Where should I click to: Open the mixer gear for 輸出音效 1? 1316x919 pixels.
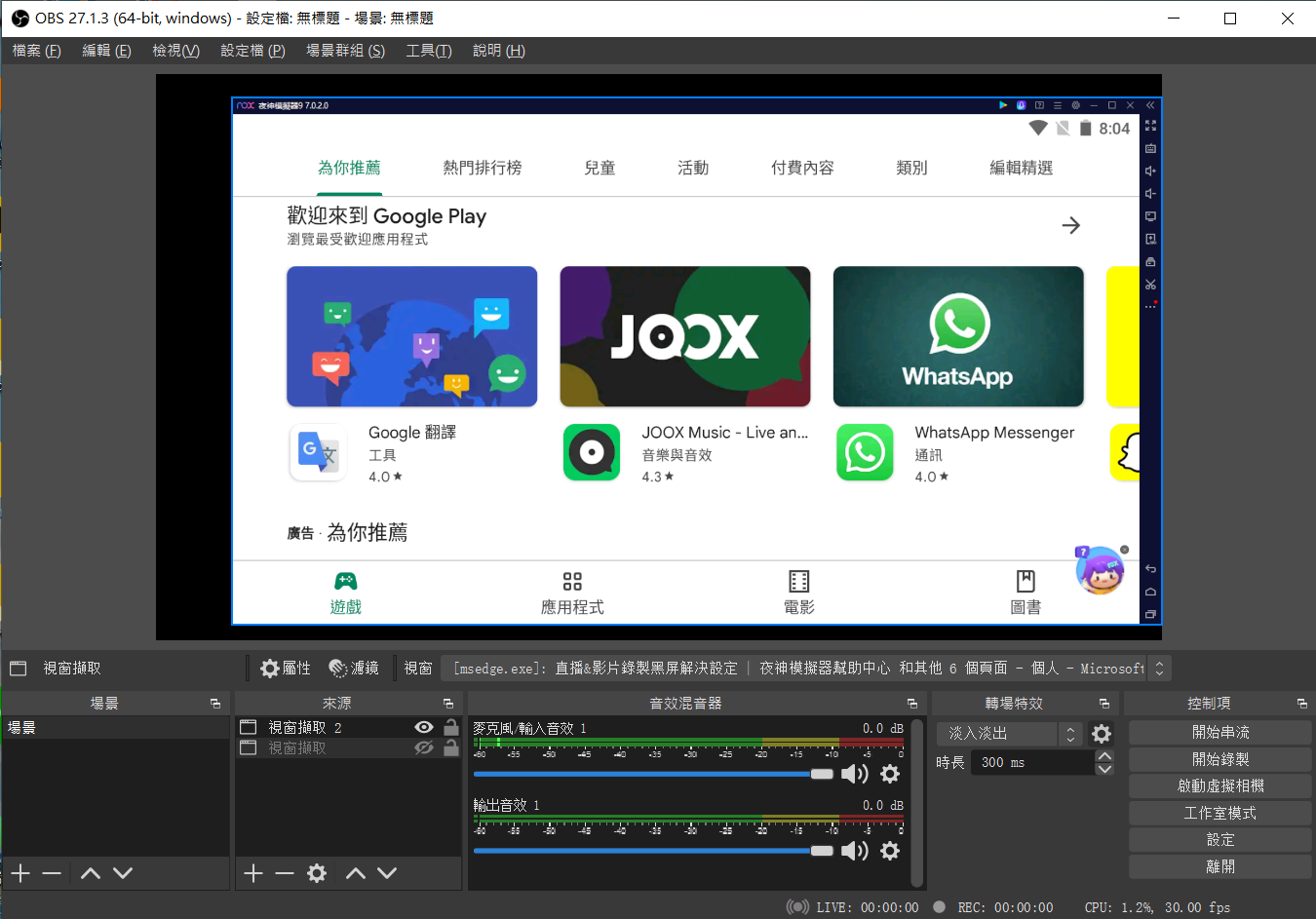tap(890, 851)
